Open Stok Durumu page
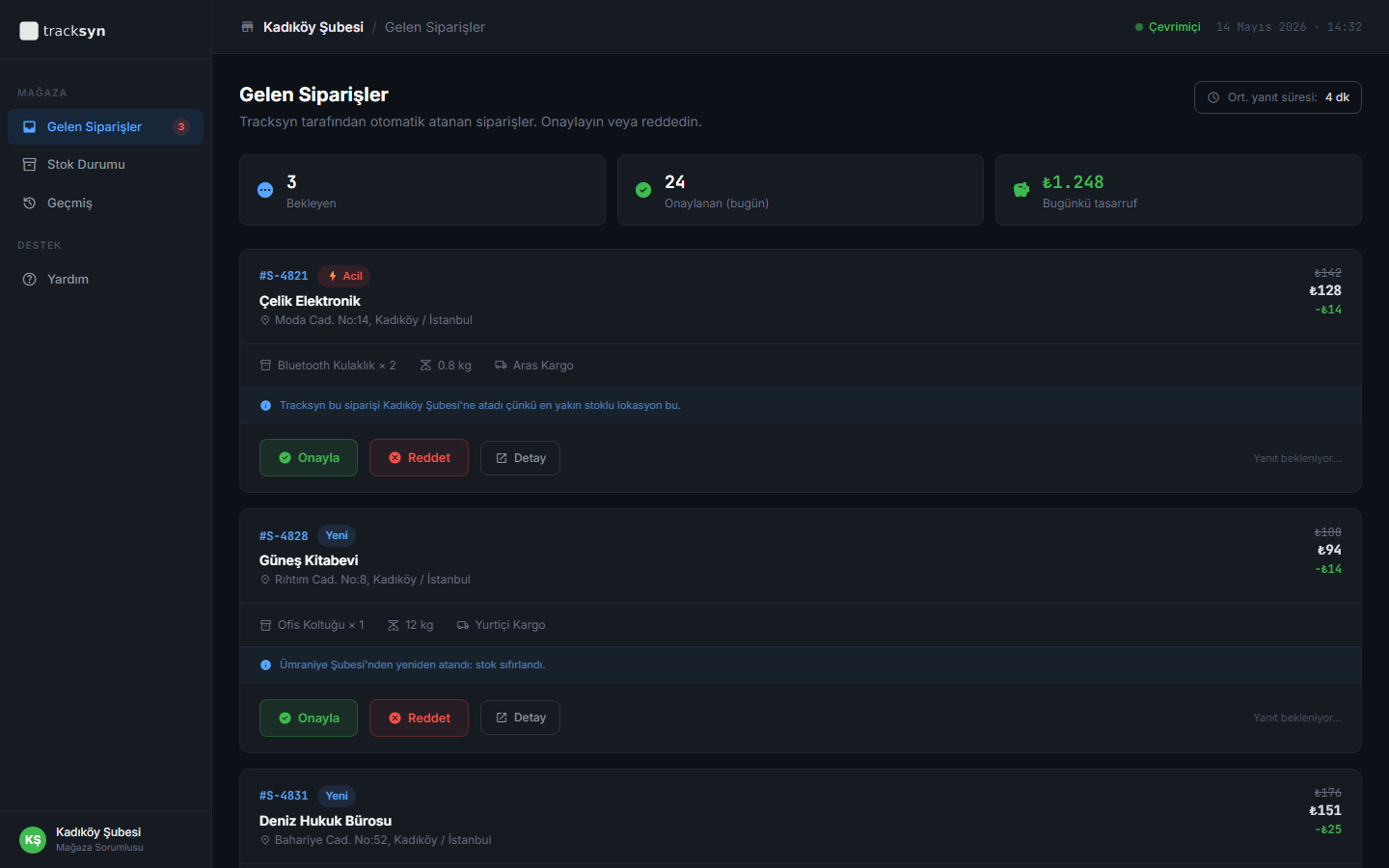The width and height of the screenshot is (1389, 868). point(105,164)
